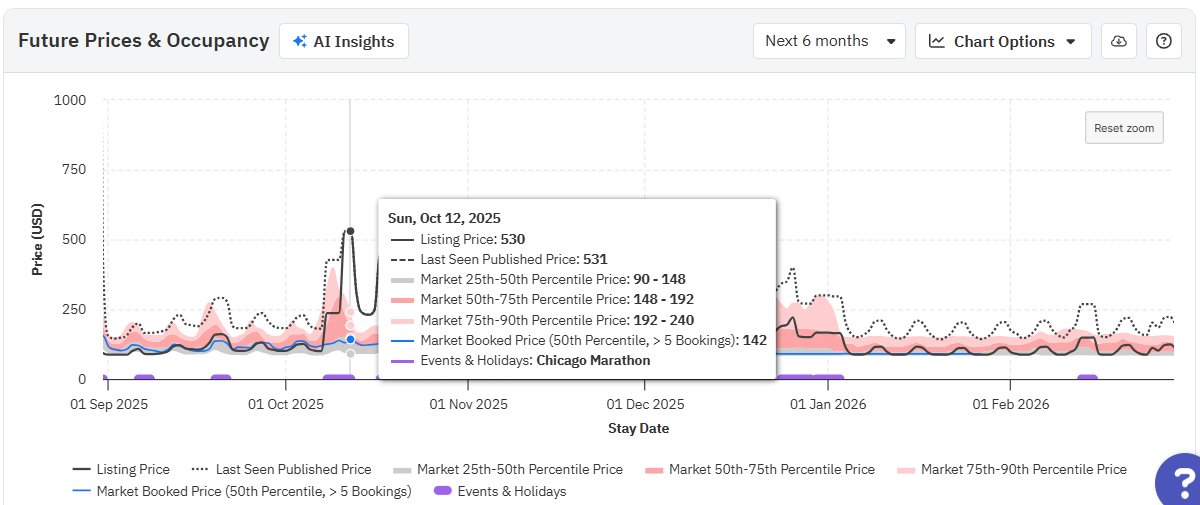Open the help question mark icon
The width and height of the screenshot is (1200, 505).
[1163, 41]
